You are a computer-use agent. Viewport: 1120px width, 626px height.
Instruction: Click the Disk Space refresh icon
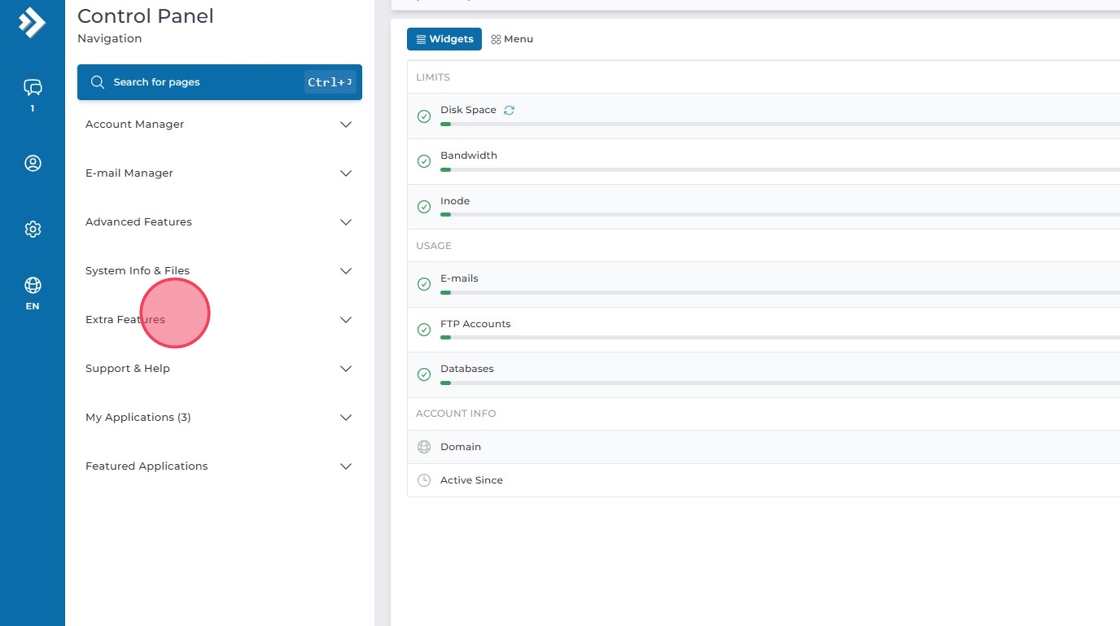click(509, 110)
